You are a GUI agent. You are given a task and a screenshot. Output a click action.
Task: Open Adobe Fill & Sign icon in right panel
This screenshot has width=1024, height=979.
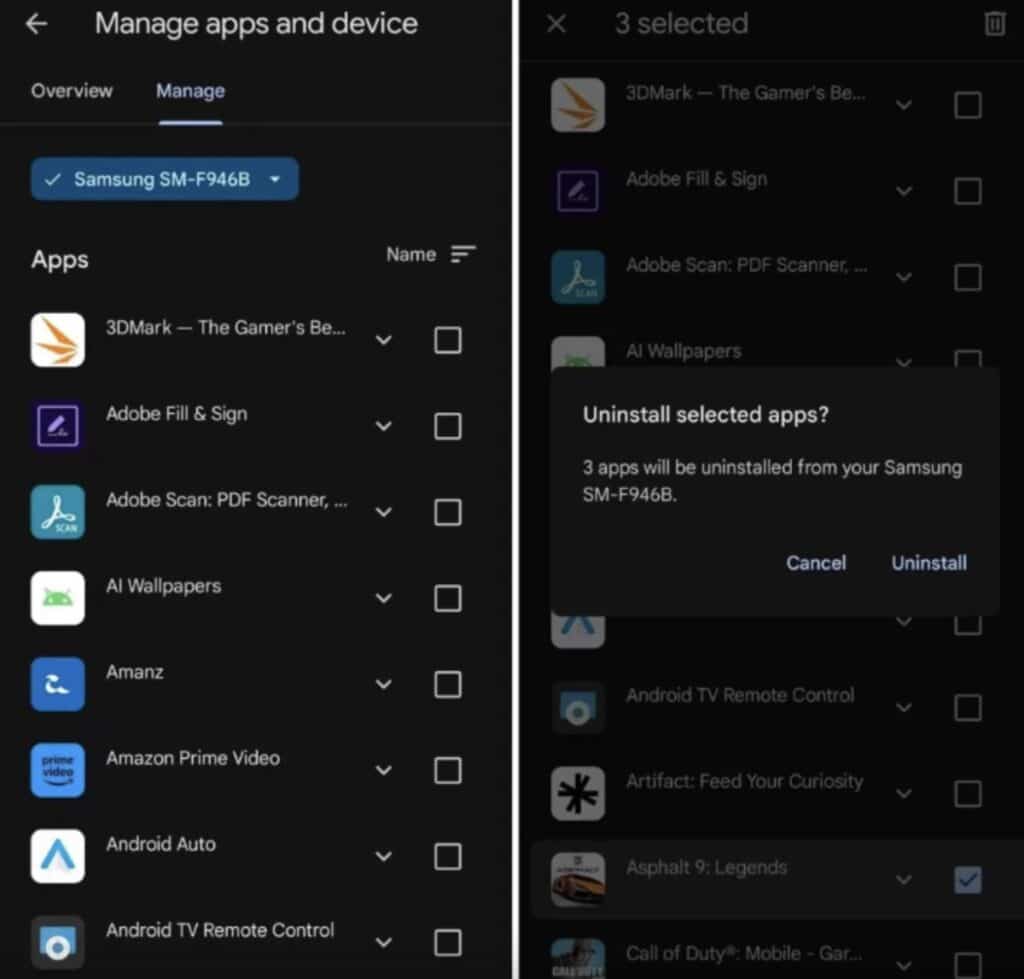pos(577,191)
